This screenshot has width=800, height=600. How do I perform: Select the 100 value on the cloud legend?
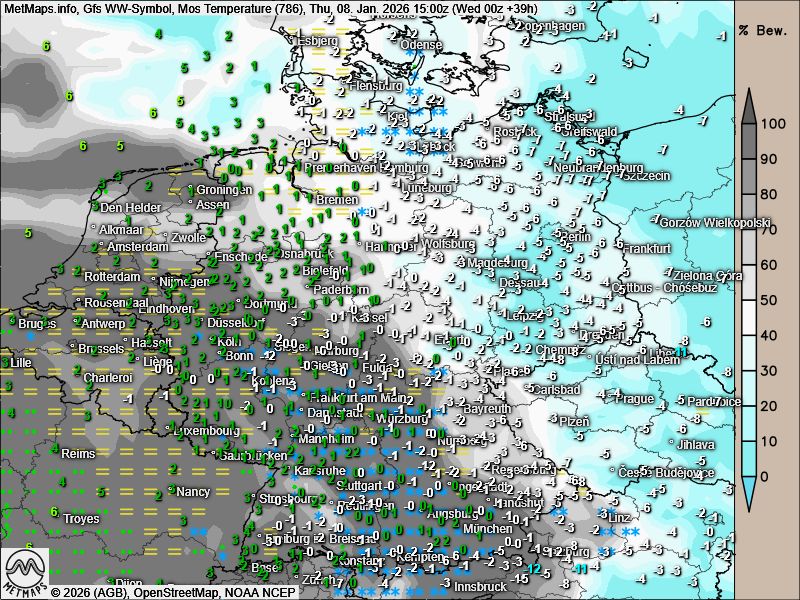pyautogui.click(x=770, y=125)
